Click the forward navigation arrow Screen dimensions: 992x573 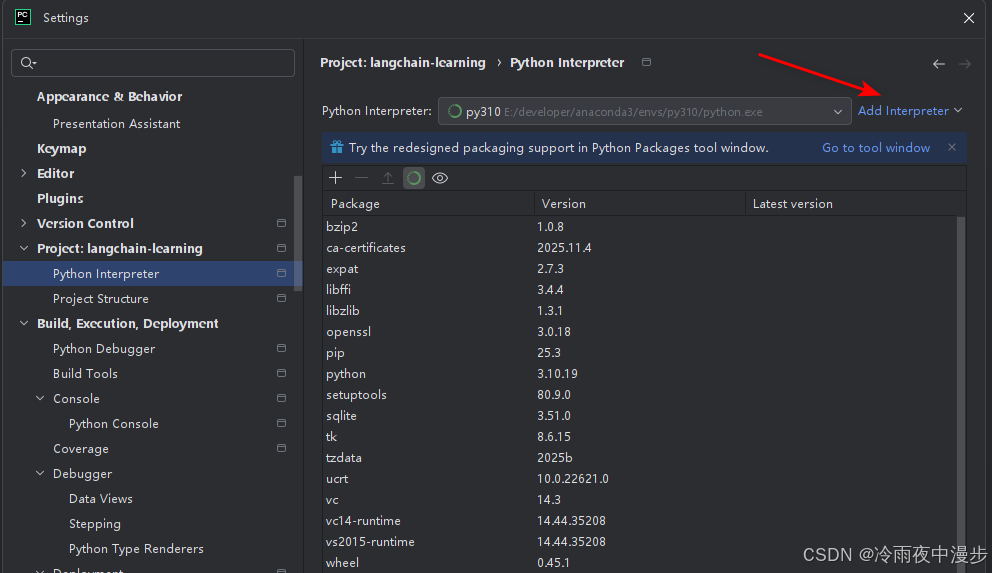click(965, 64)
